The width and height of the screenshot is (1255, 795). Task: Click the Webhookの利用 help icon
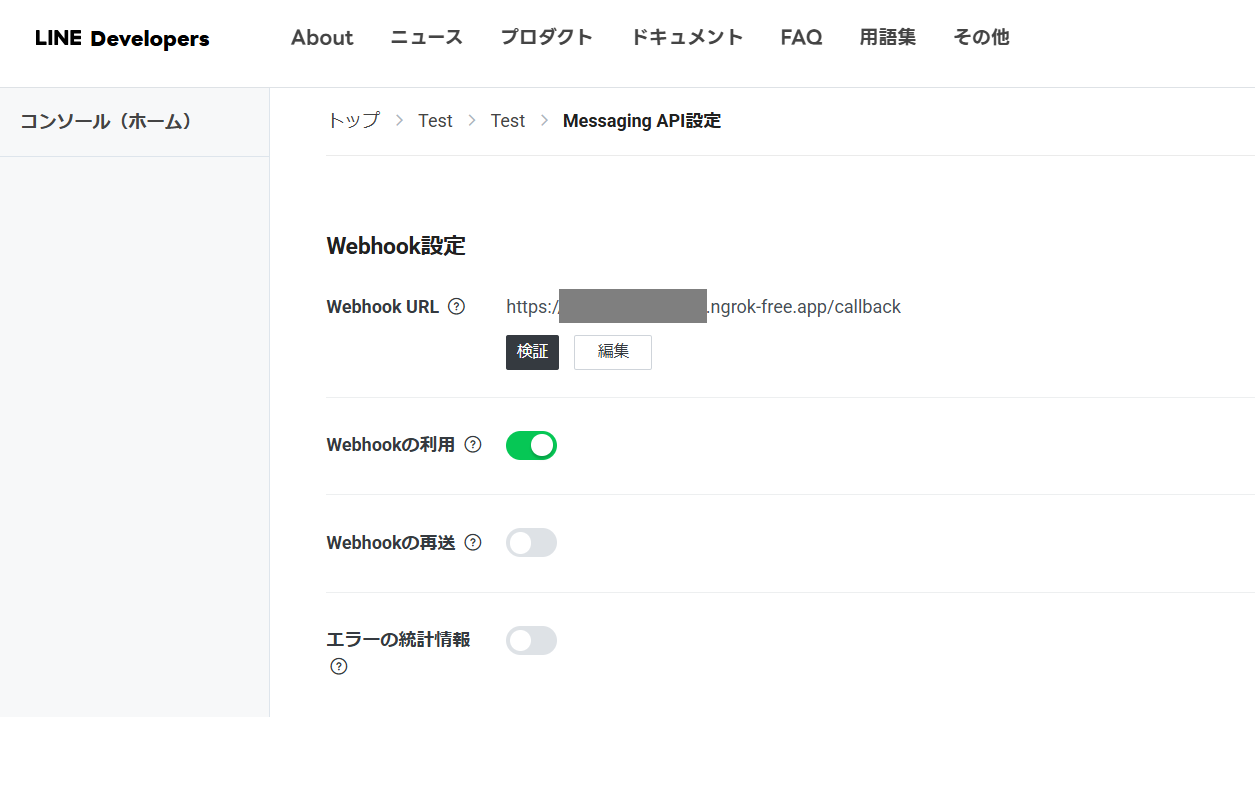(x=472, y=445)
